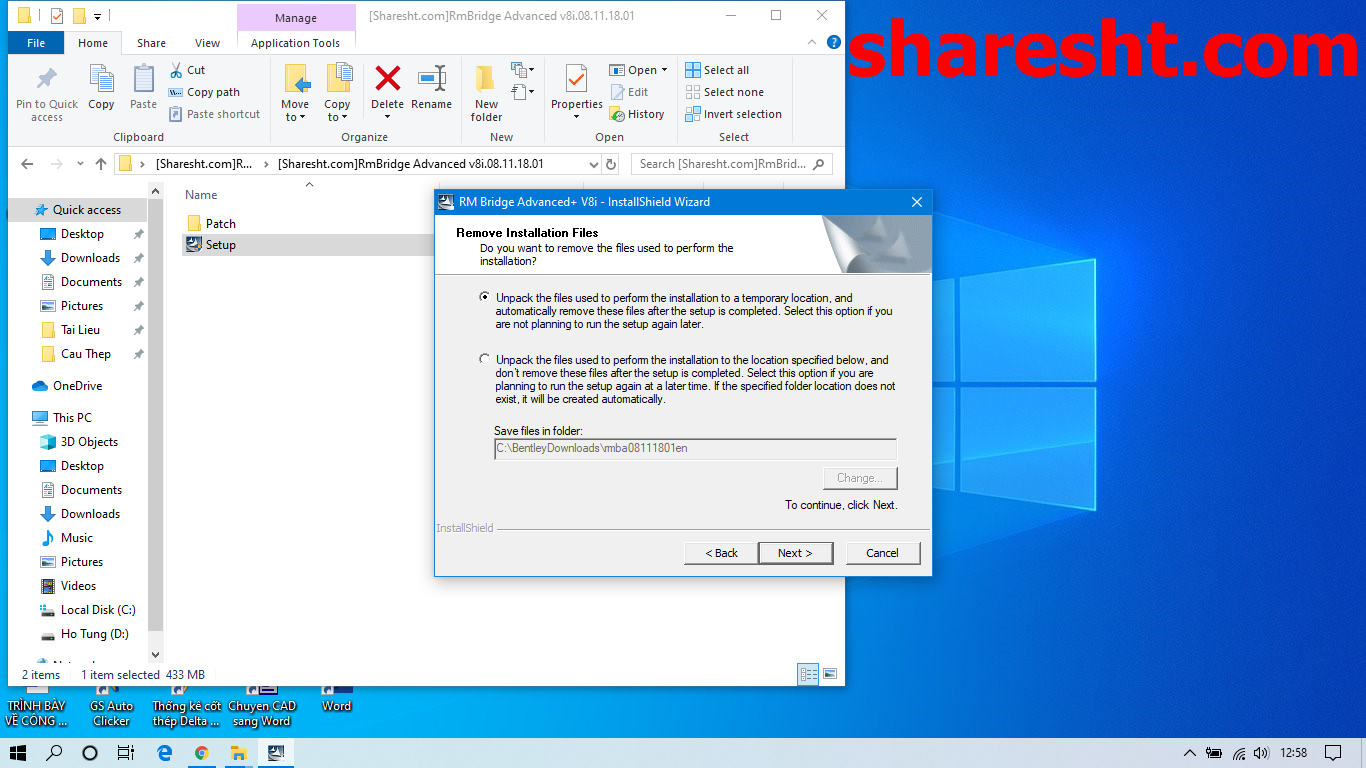This screenshot has width=1366, height=768.
Task: Click the Rename icon in Organize group
Action: (x=431, y=79)
